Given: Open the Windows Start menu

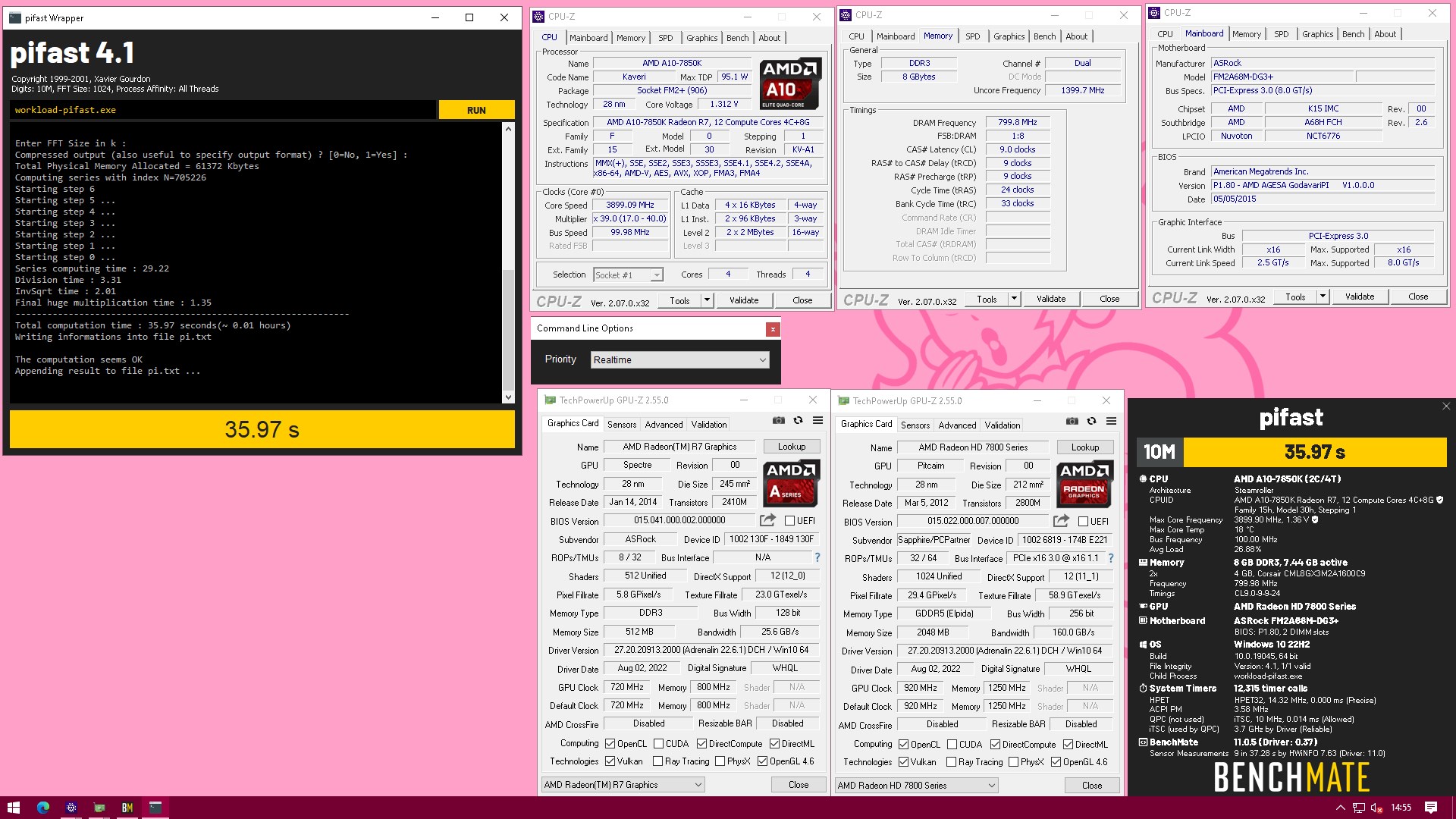Looking at the screenshot, I should pyautogui.click(x=13, y=808).
